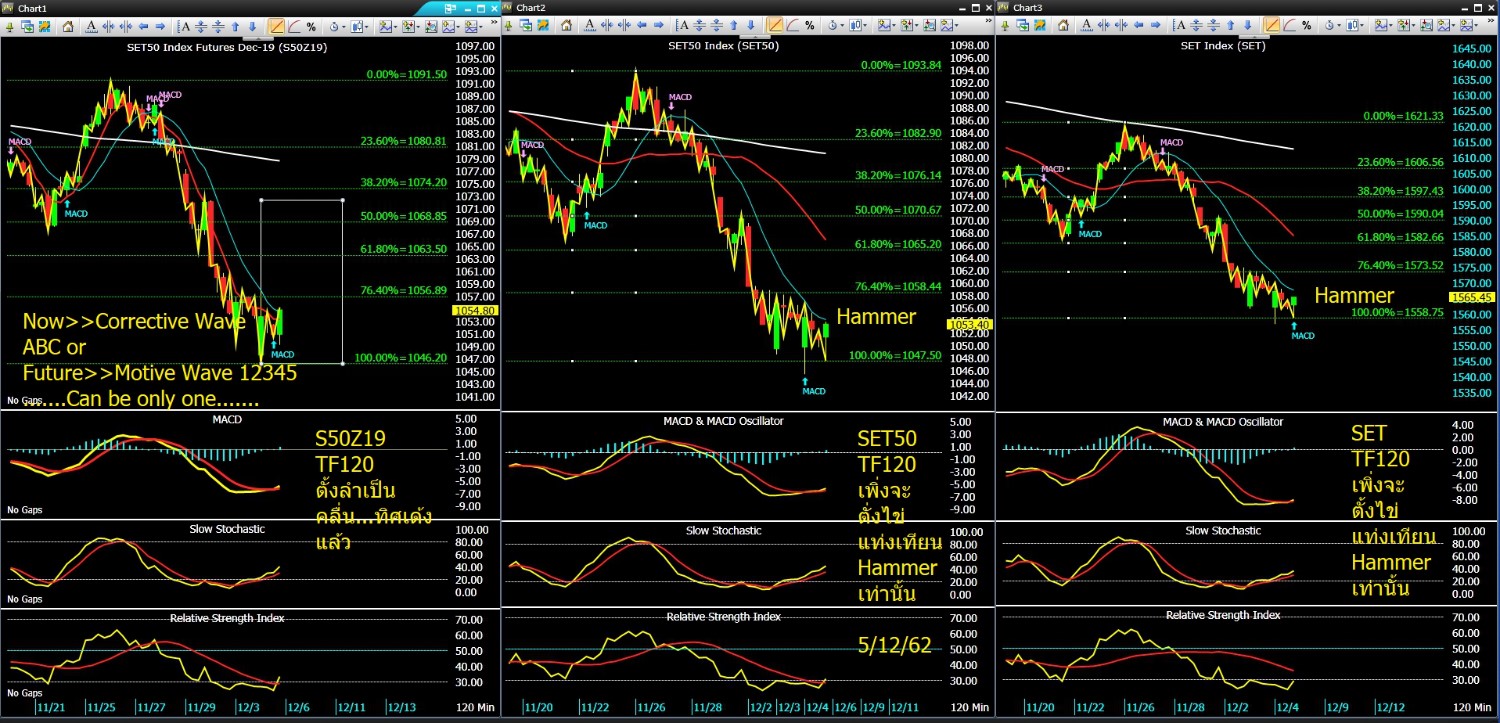Open the clock interval dropdown in Chart1
The image size is (1500, 723).
point(338,26)
